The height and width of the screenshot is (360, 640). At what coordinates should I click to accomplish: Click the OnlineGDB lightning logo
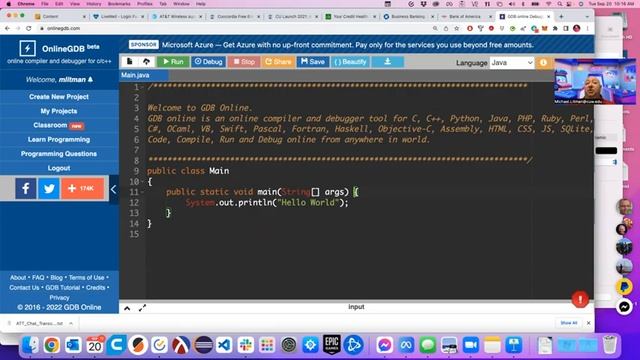point(27,49)
